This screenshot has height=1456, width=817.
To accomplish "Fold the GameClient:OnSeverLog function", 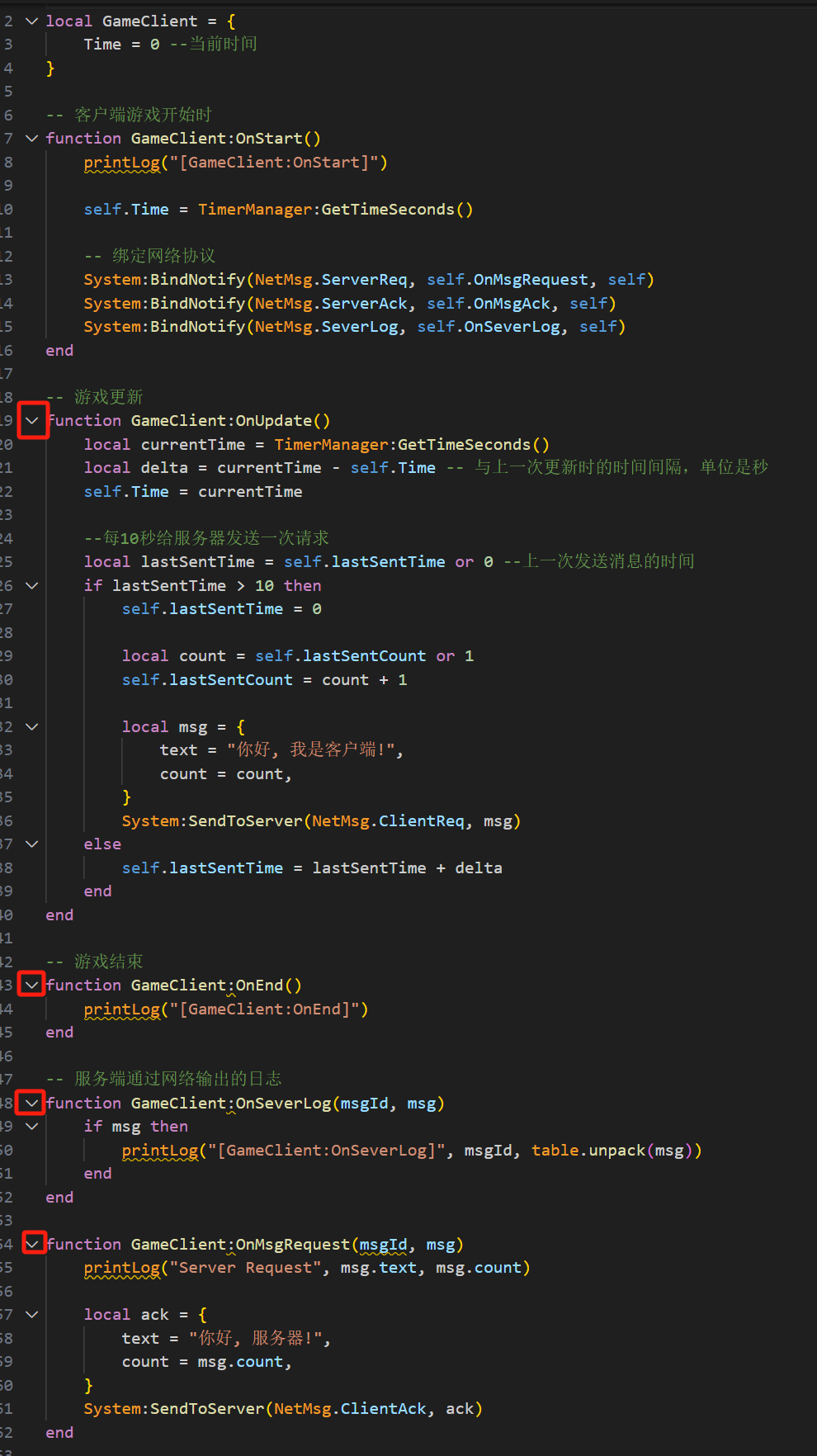I will 32,1103.
